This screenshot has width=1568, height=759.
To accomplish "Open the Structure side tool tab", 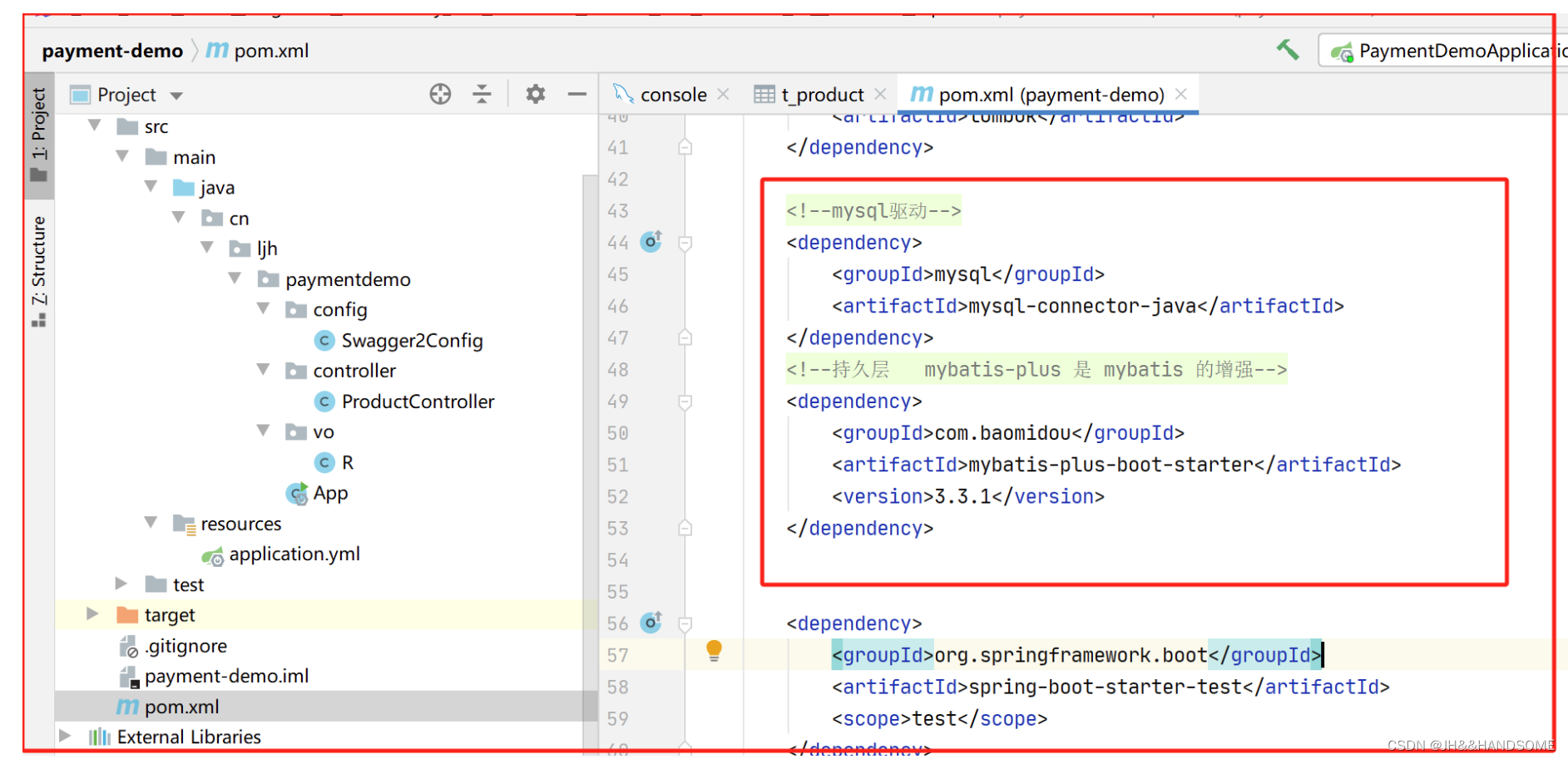I will point(39,272).
